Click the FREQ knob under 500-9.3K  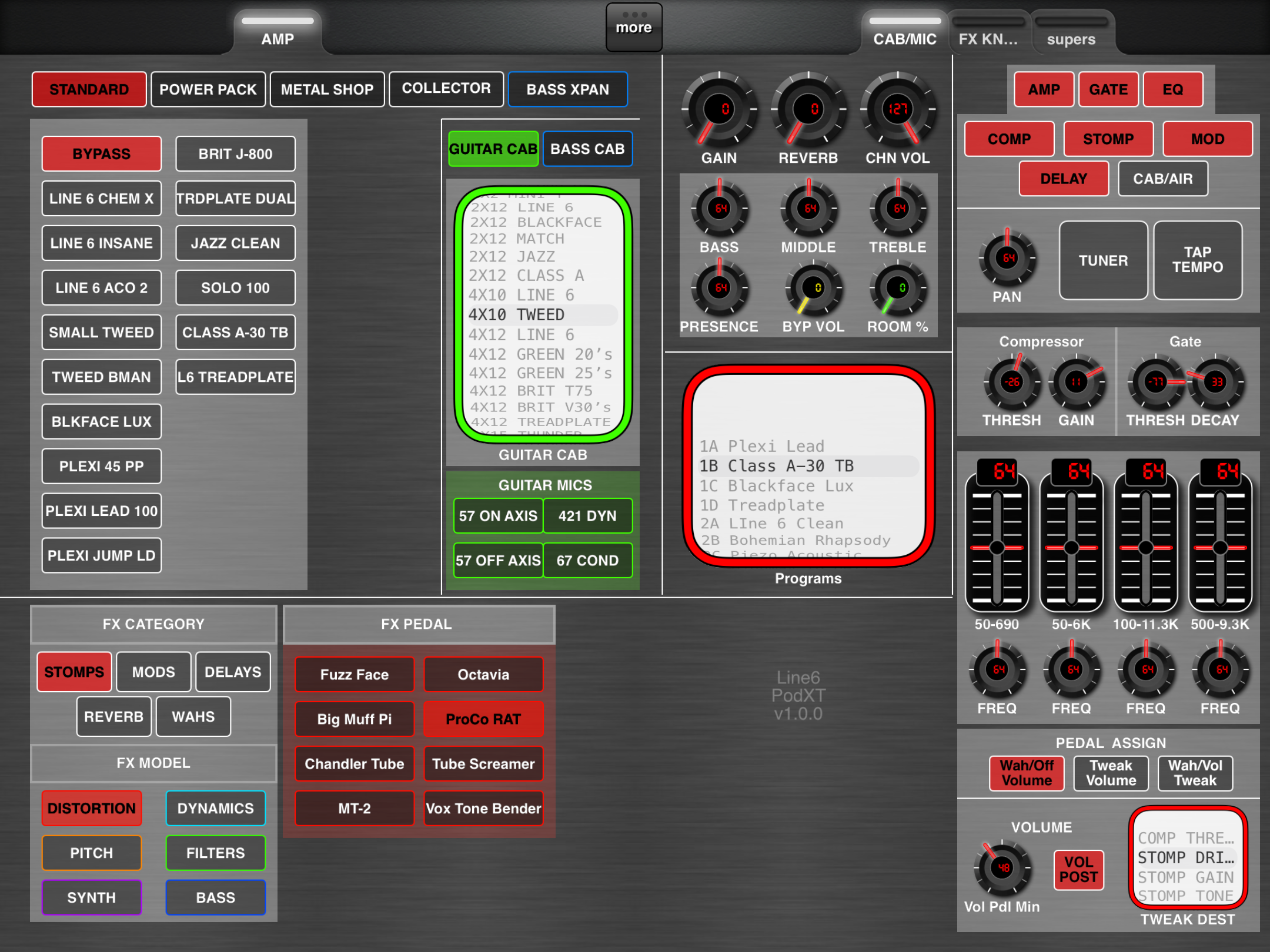tap(1221, 670)
